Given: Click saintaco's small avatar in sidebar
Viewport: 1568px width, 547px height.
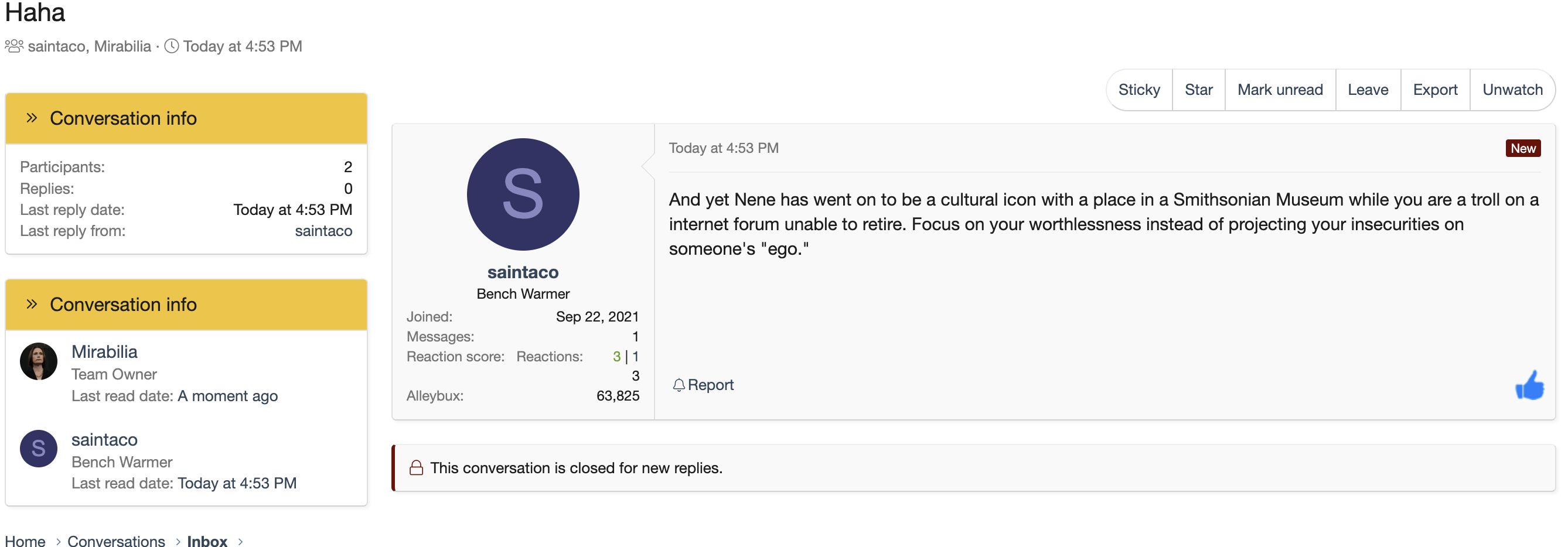Looking at the screenshot, I should [38, 449].
